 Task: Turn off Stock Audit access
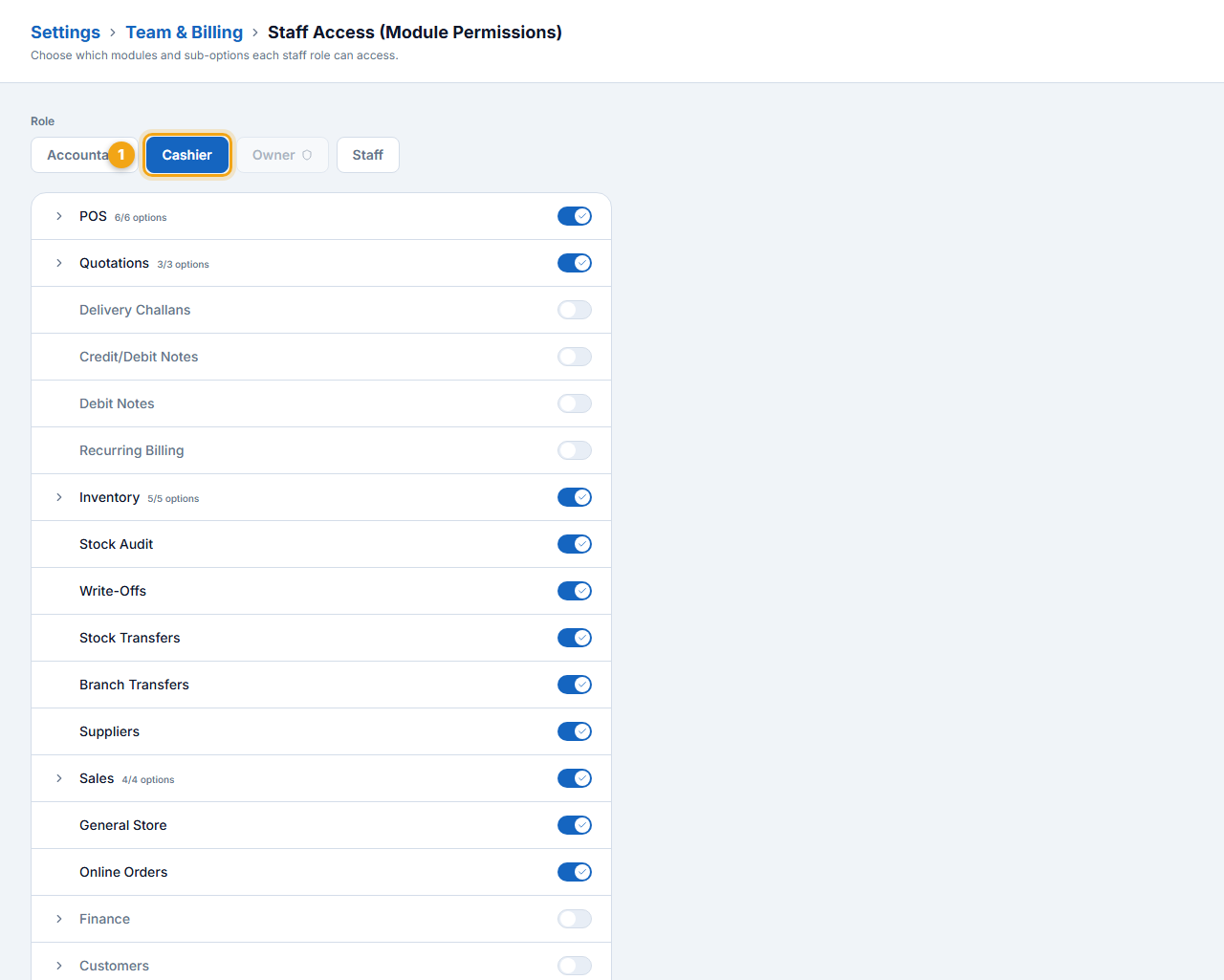point(575,544)
